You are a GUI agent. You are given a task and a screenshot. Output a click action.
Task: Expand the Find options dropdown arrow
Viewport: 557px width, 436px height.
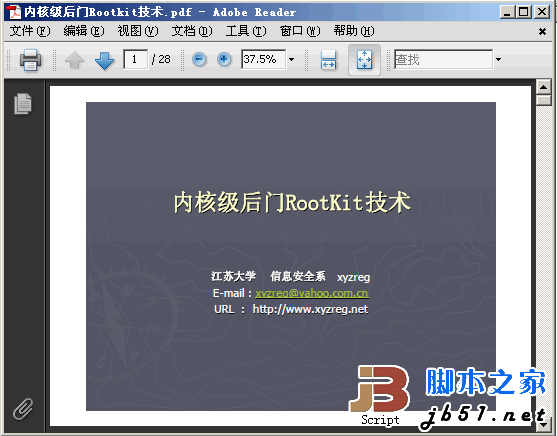(x=498, y=59)
